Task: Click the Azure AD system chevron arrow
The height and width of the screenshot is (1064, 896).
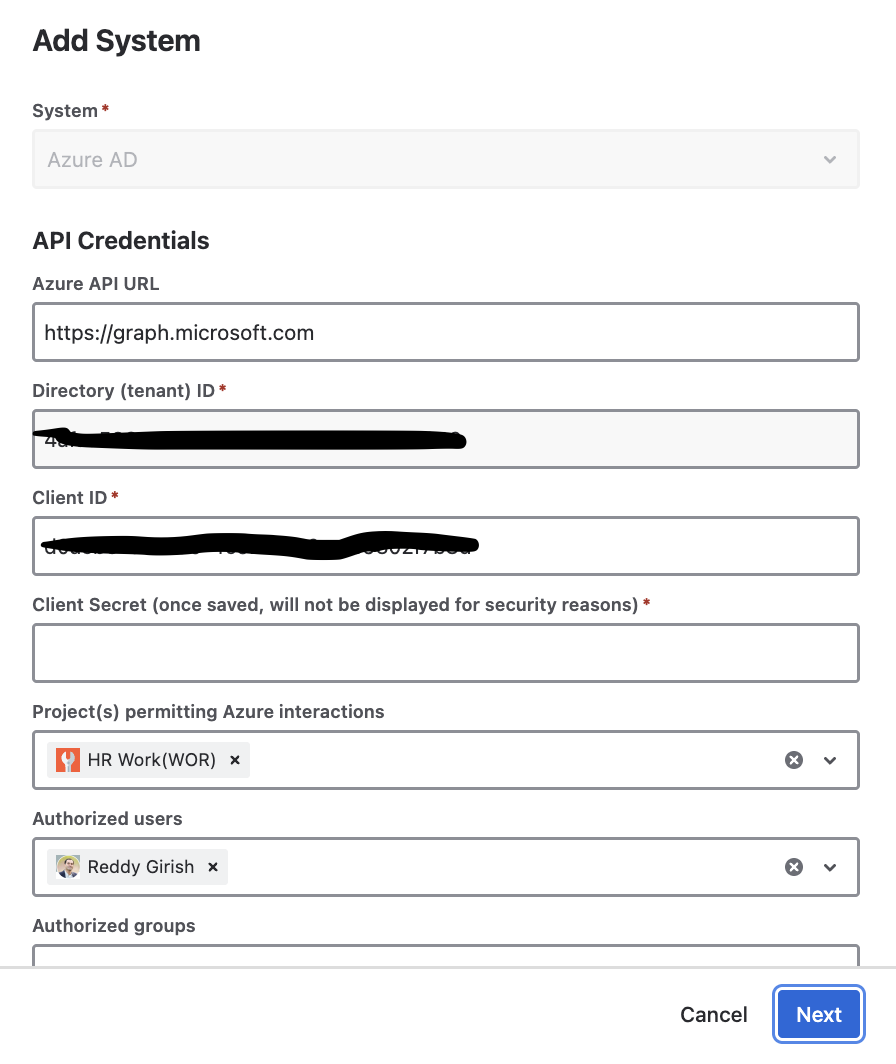Action: pos(829,159)
